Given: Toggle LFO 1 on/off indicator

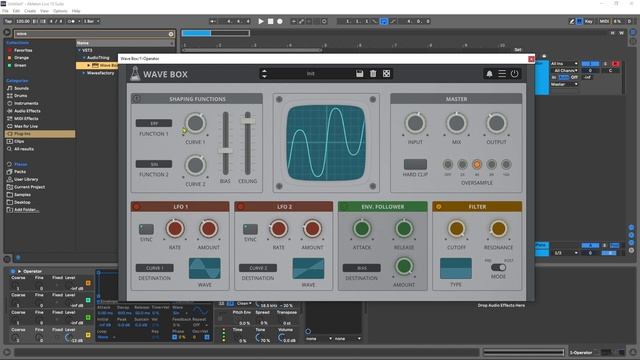Looking at the screenshot, I should pyautogui.click(x=137, y=207).
